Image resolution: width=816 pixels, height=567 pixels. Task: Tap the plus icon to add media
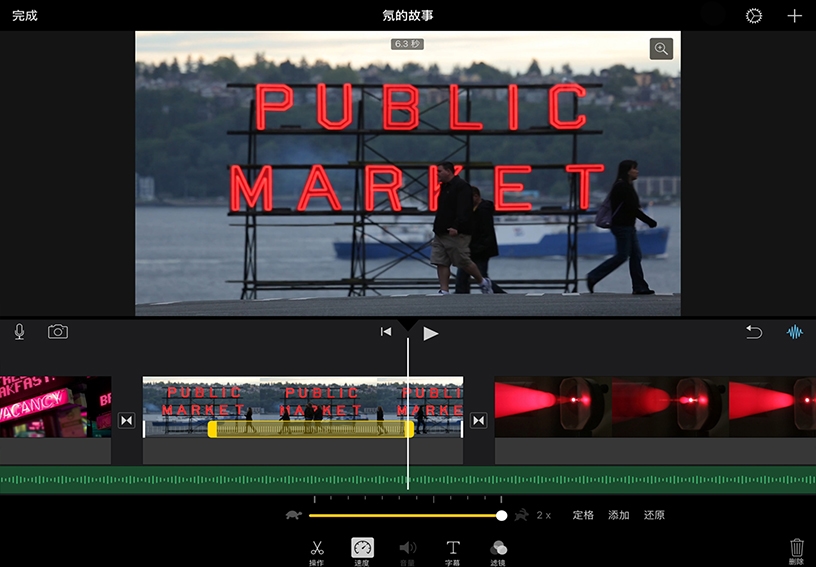coord(794,16)
